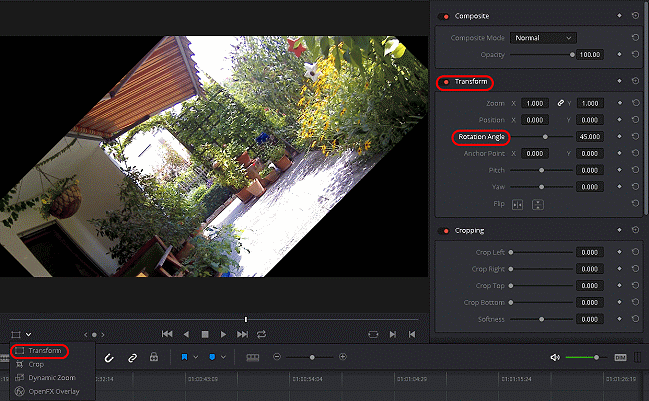Toggle position lock padlock

(154, 356)
